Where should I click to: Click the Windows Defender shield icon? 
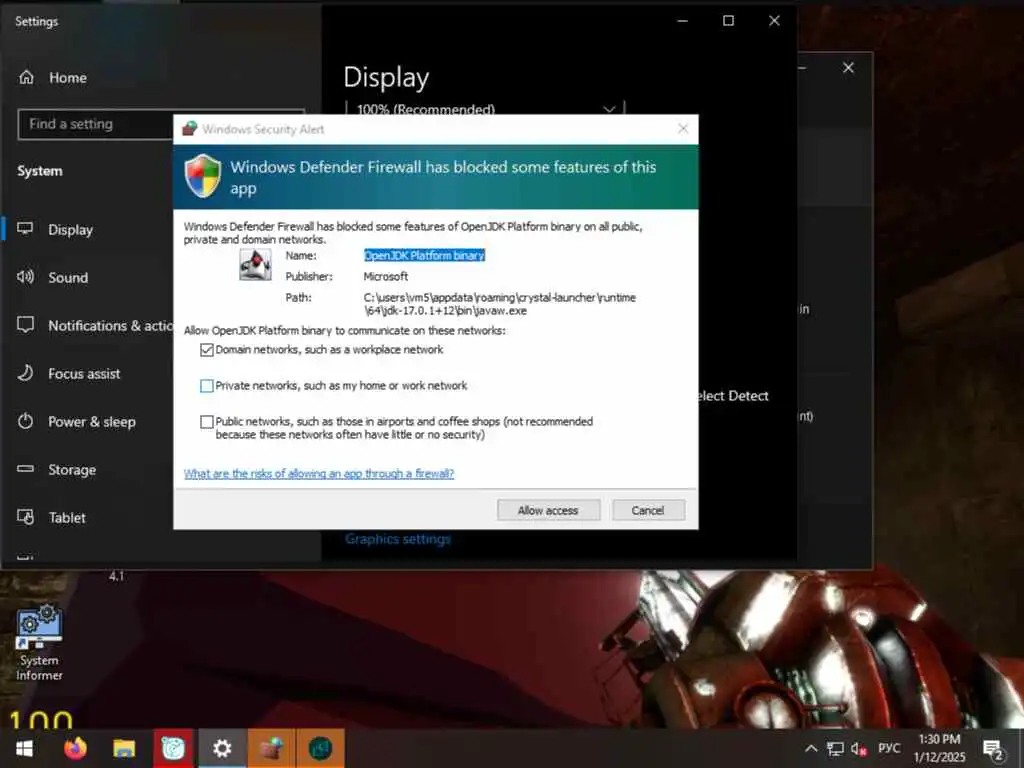[203, 176]
